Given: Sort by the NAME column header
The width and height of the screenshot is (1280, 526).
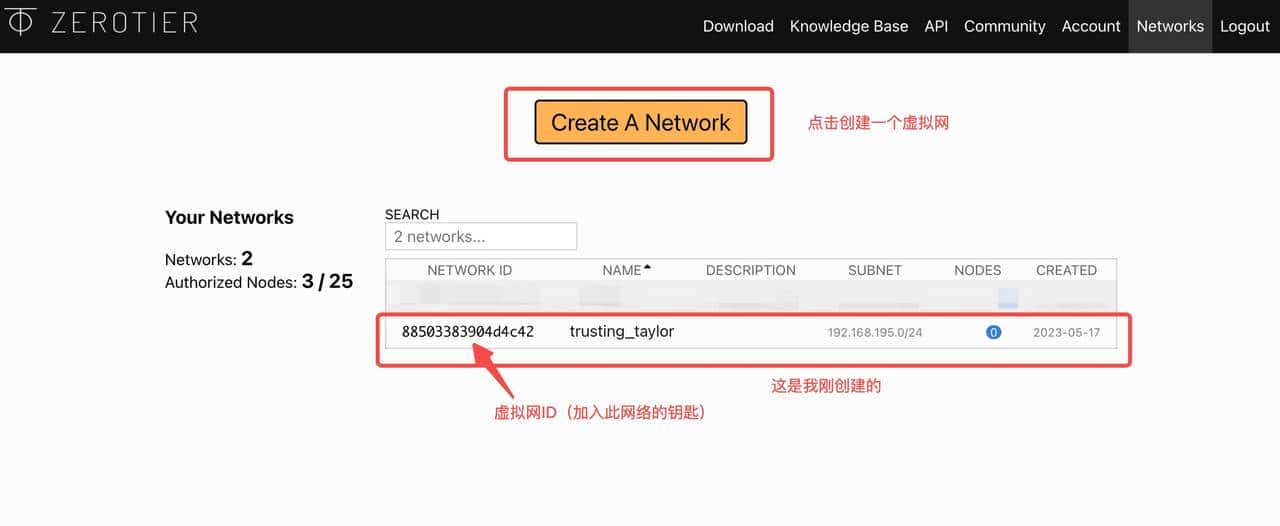Looking at the screenshot, I should tap(622, 270).
